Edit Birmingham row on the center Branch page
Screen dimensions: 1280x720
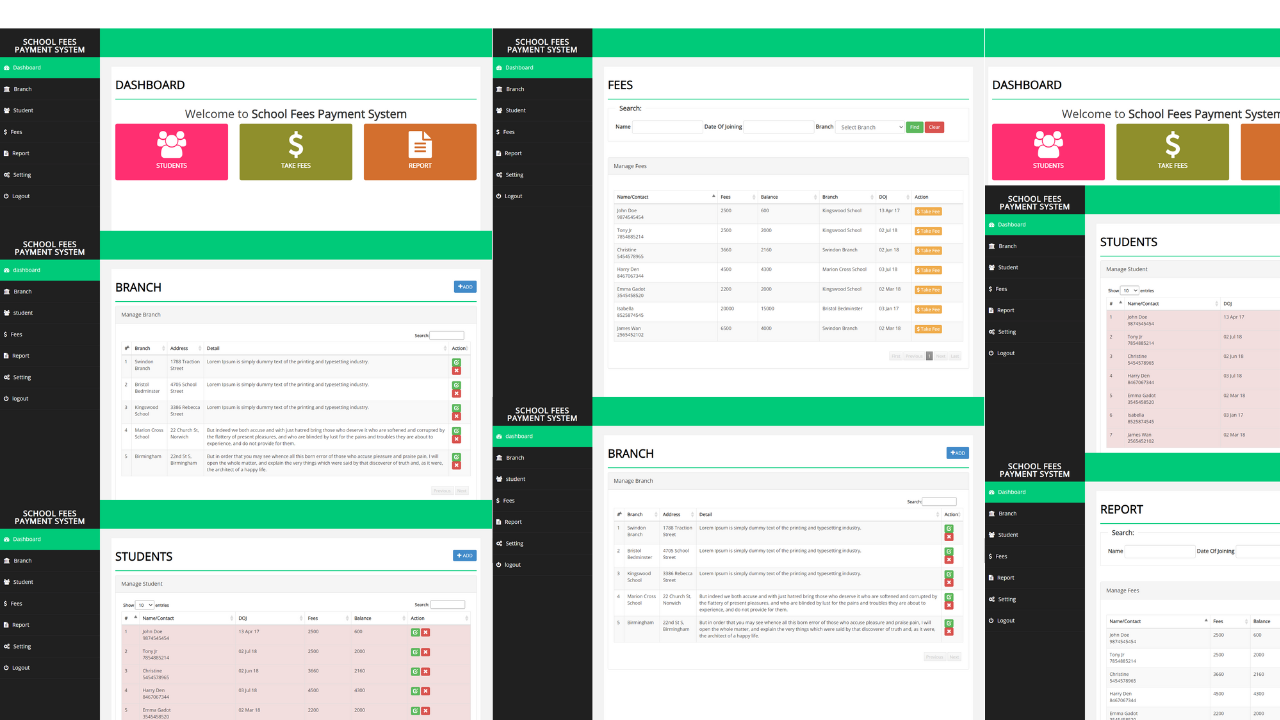(x=949, y=624)
